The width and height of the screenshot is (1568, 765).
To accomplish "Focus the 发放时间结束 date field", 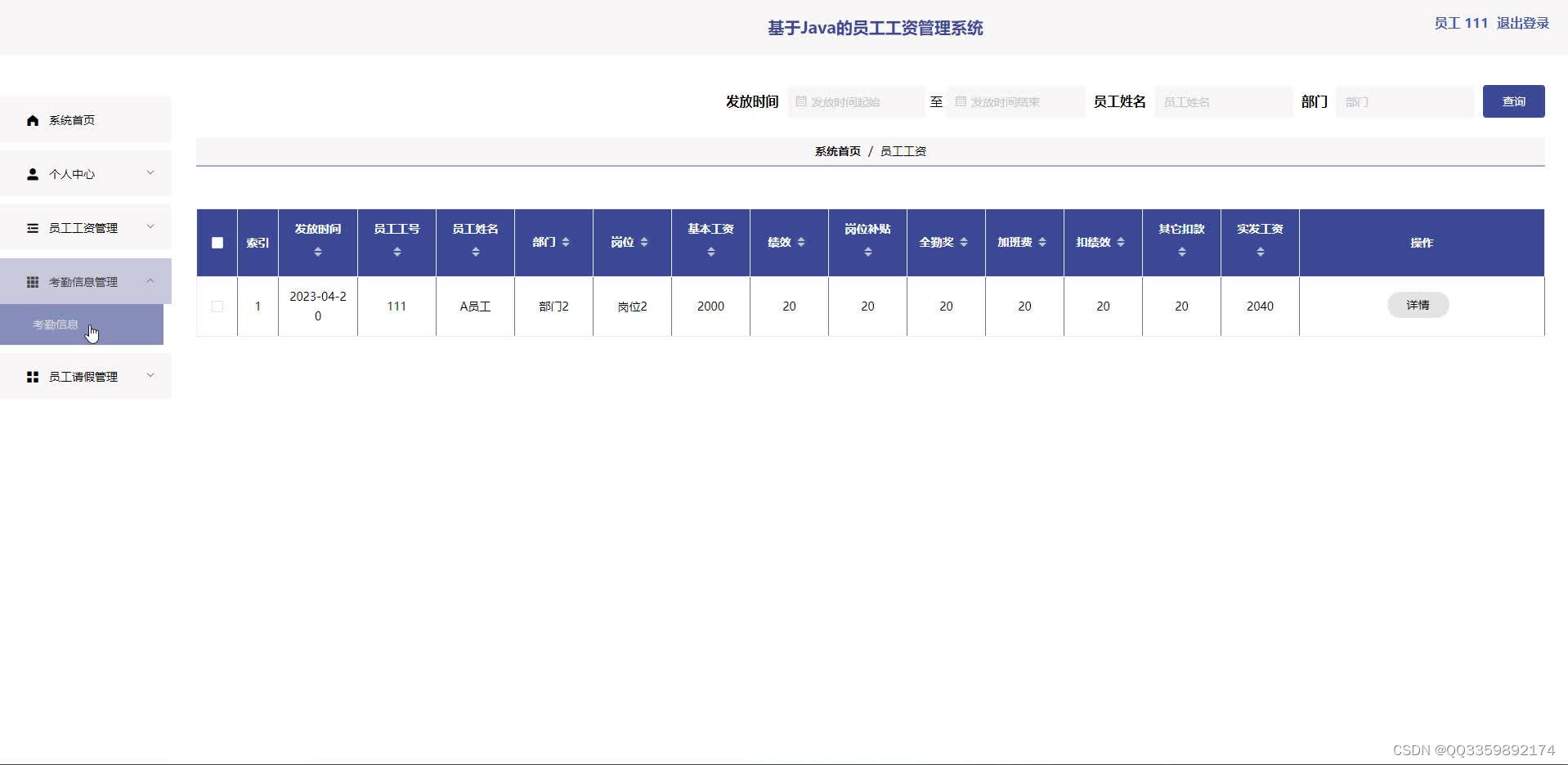I will pyautogui.click(x=1015, y=101).
